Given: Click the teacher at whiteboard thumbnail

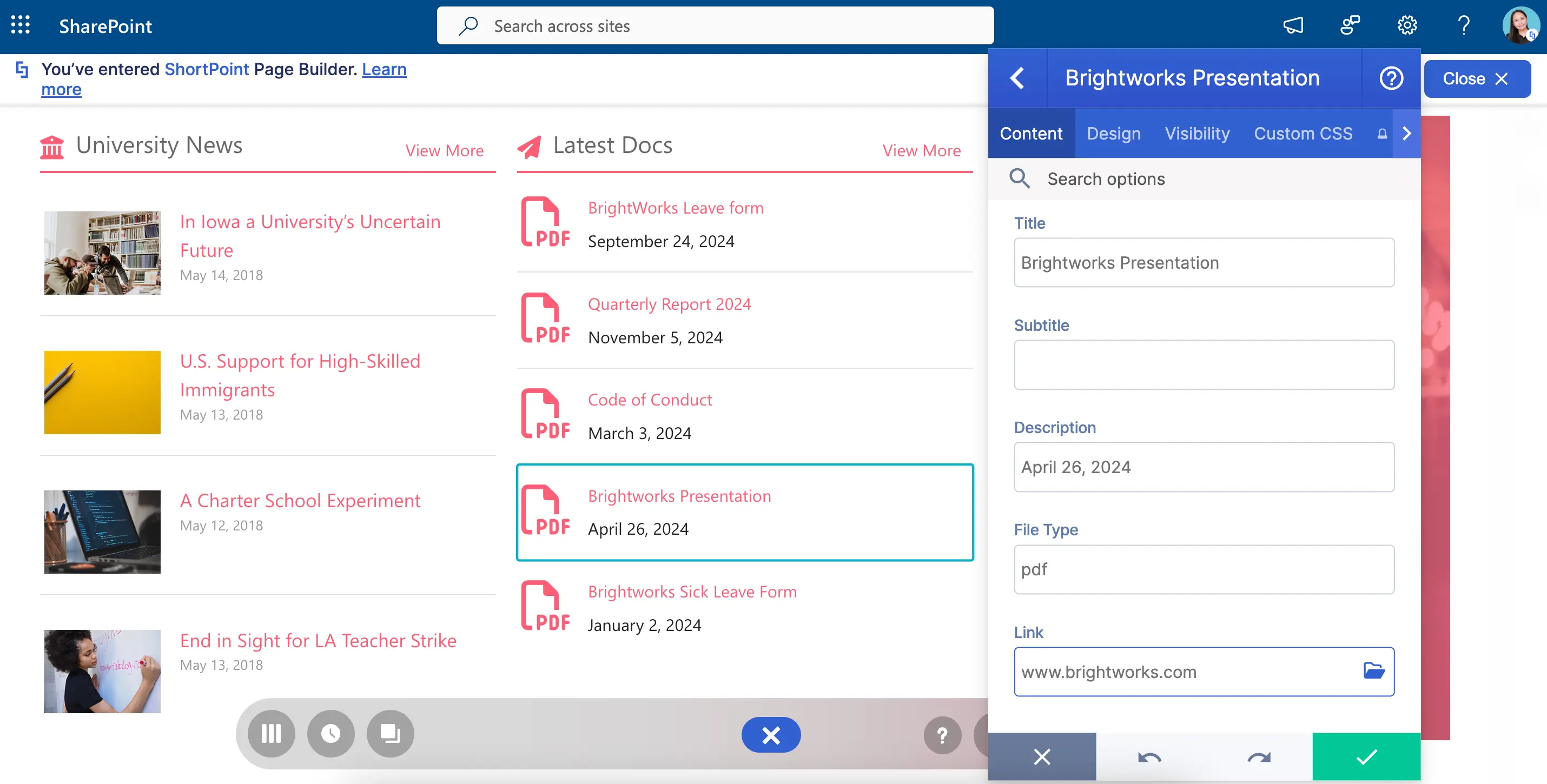Looking at the screenshot, I should pos(102,671).
